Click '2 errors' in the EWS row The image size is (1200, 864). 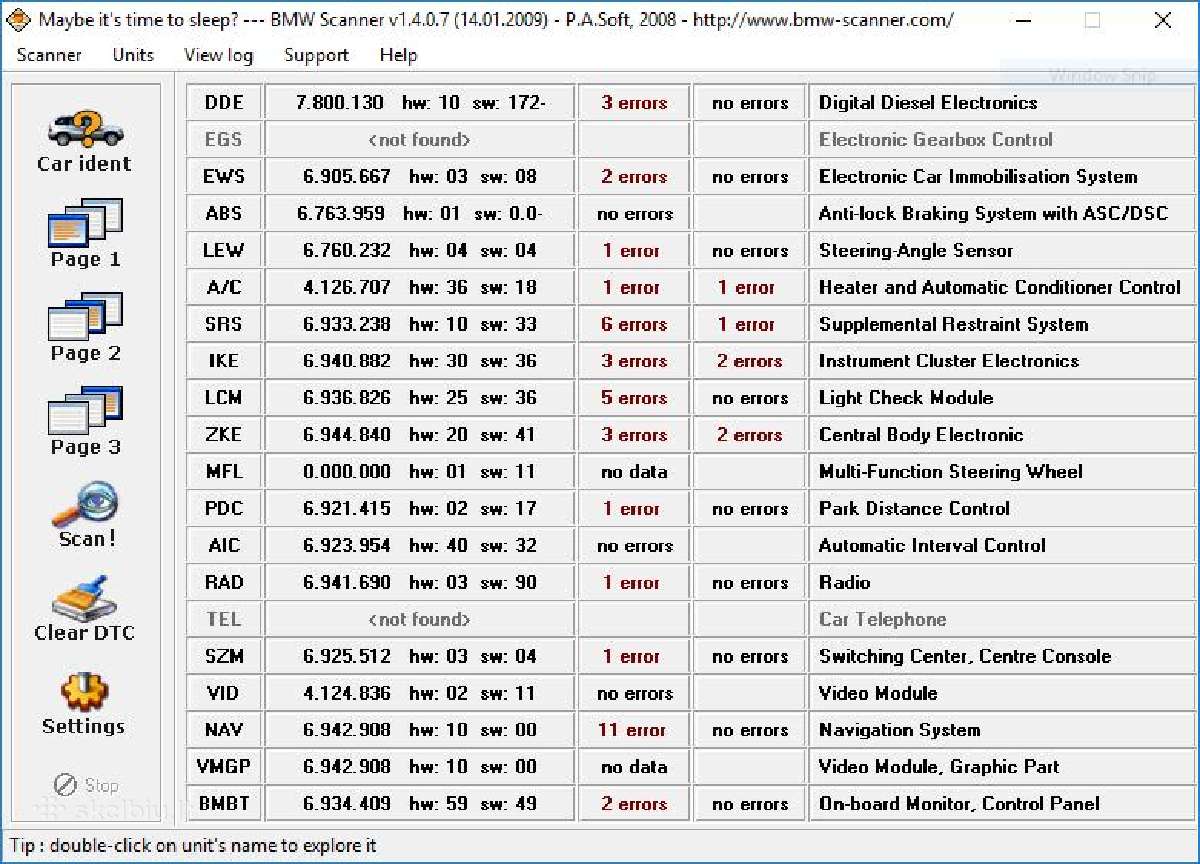coord(634,177)
